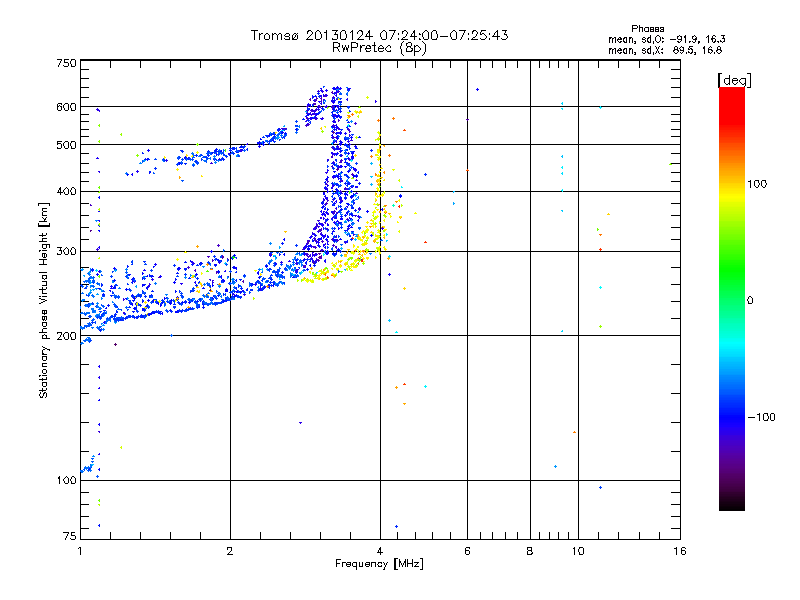Click the y-axis tick label '400'

pyautogui.click(x=66, y=191)
